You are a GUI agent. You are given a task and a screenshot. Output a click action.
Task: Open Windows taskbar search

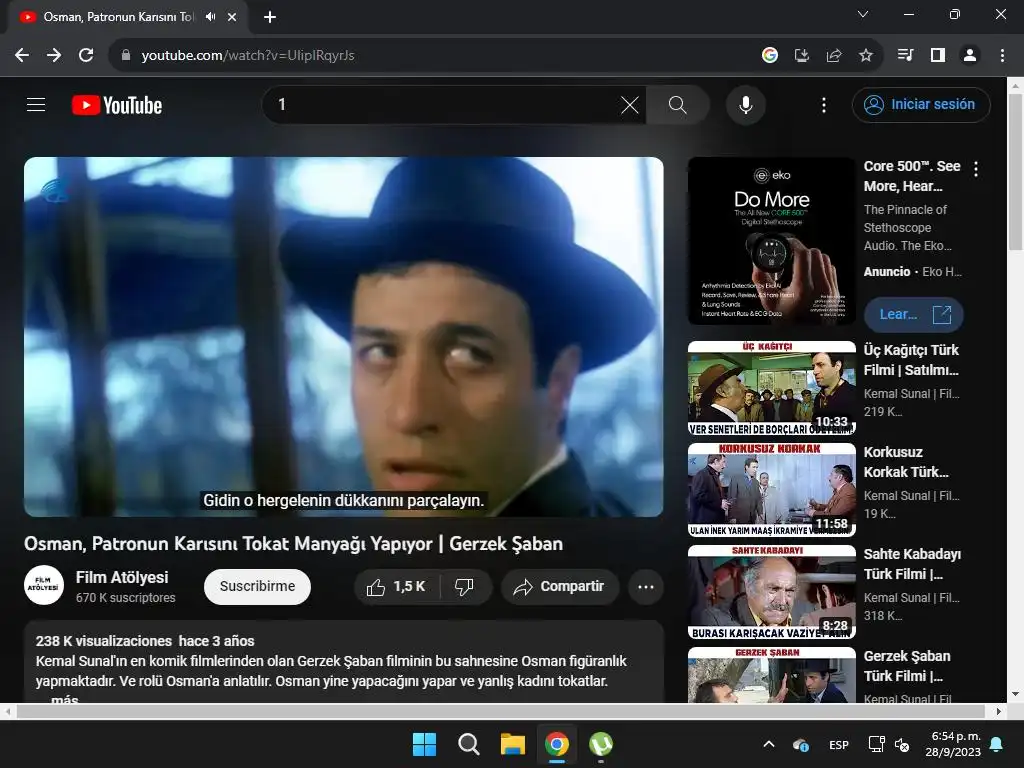468,744
